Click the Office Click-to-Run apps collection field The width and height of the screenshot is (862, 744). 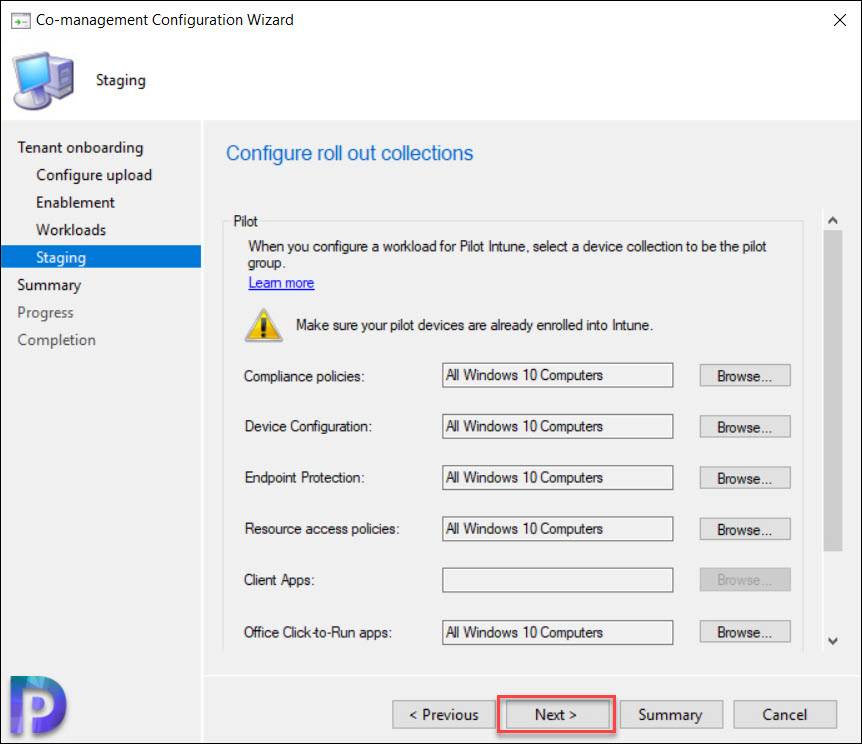(x=557, y=632)
